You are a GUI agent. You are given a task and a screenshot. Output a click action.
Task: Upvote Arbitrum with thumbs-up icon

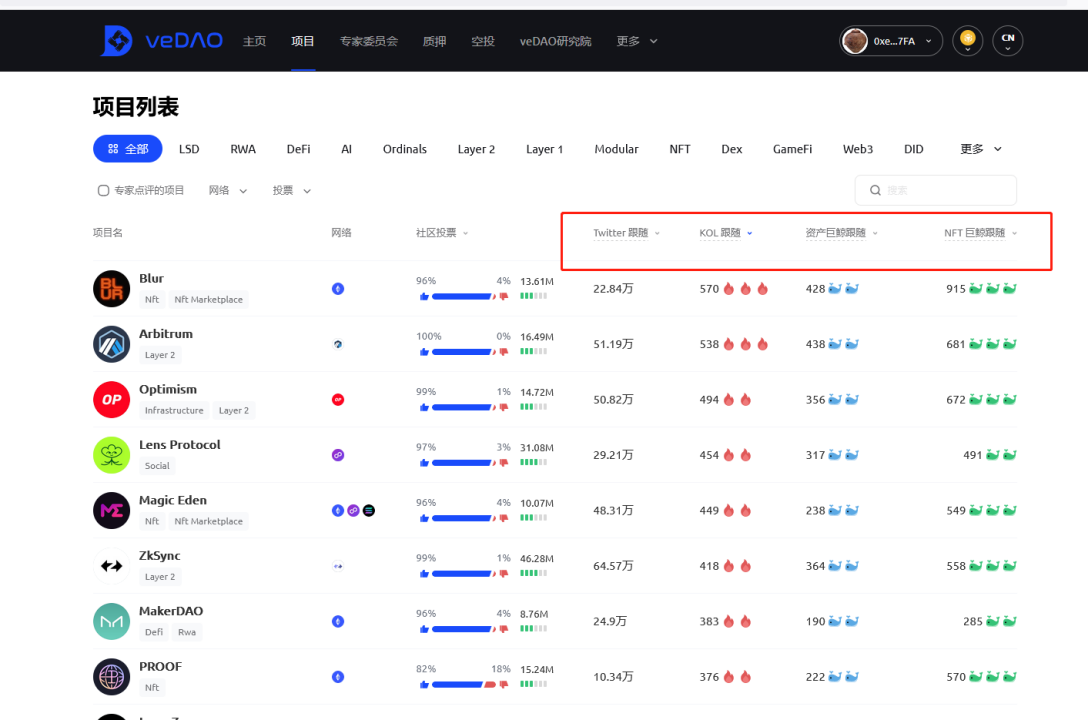[x=424, y=352]
